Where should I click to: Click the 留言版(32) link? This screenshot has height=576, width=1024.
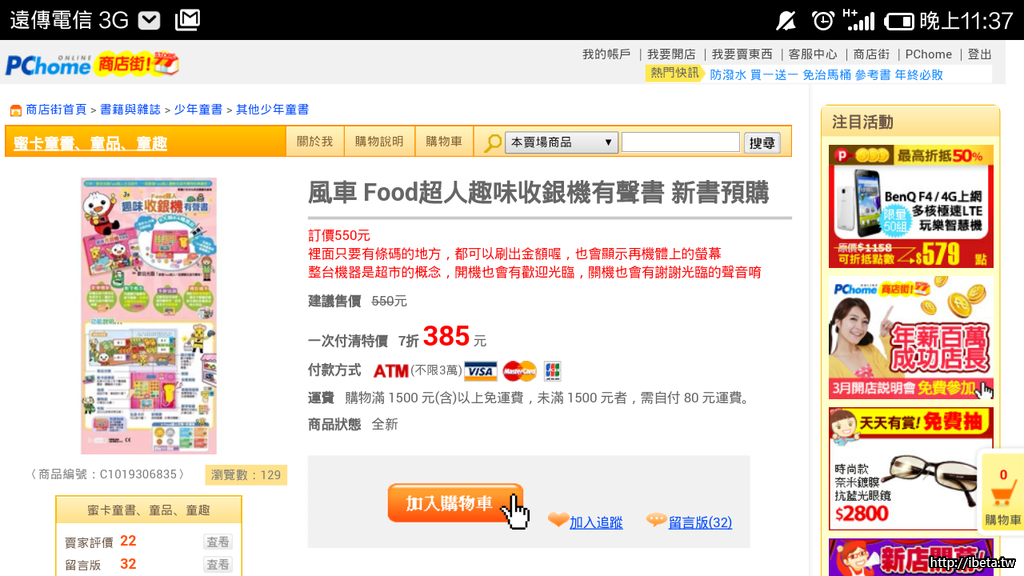click(700, 522)
